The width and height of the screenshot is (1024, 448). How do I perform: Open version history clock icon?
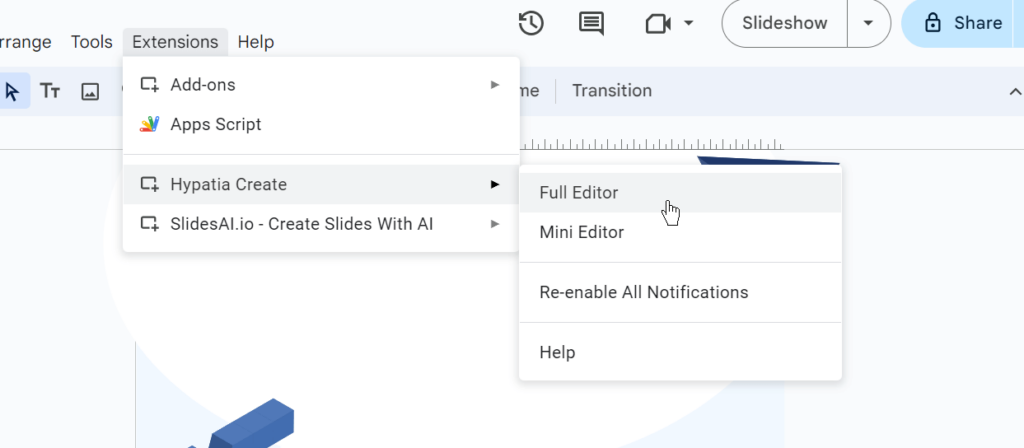coord(531,23)
